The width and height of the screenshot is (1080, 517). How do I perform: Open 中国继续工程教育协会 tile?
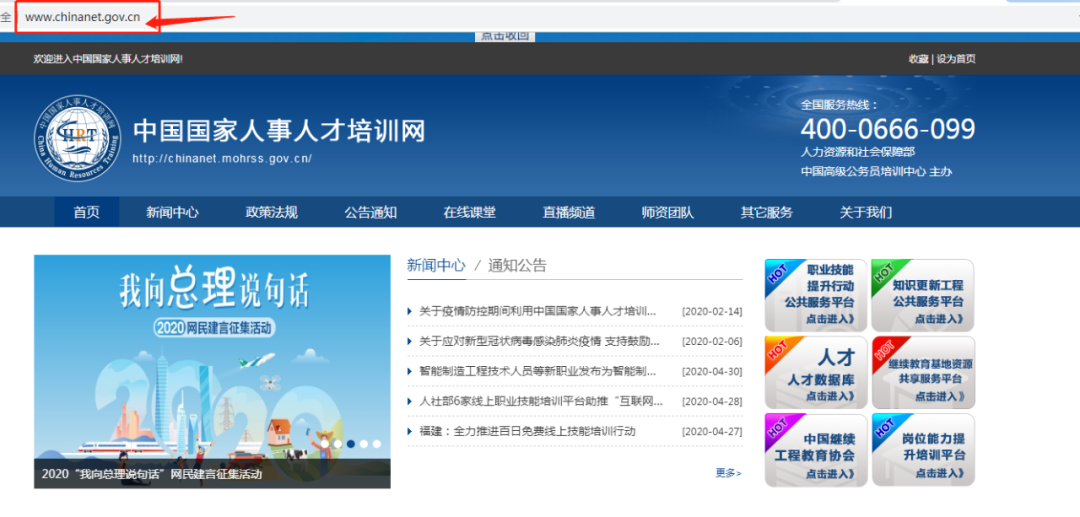pyautogui.click(x=814, y=449)
